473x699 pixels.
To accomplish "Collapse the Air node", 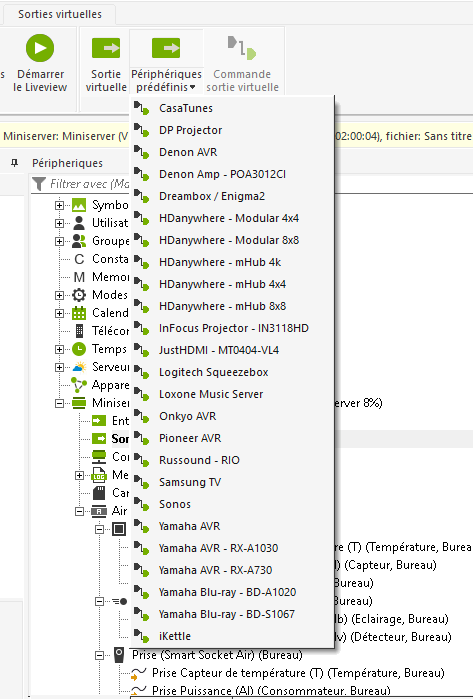I will click(79, 511).
